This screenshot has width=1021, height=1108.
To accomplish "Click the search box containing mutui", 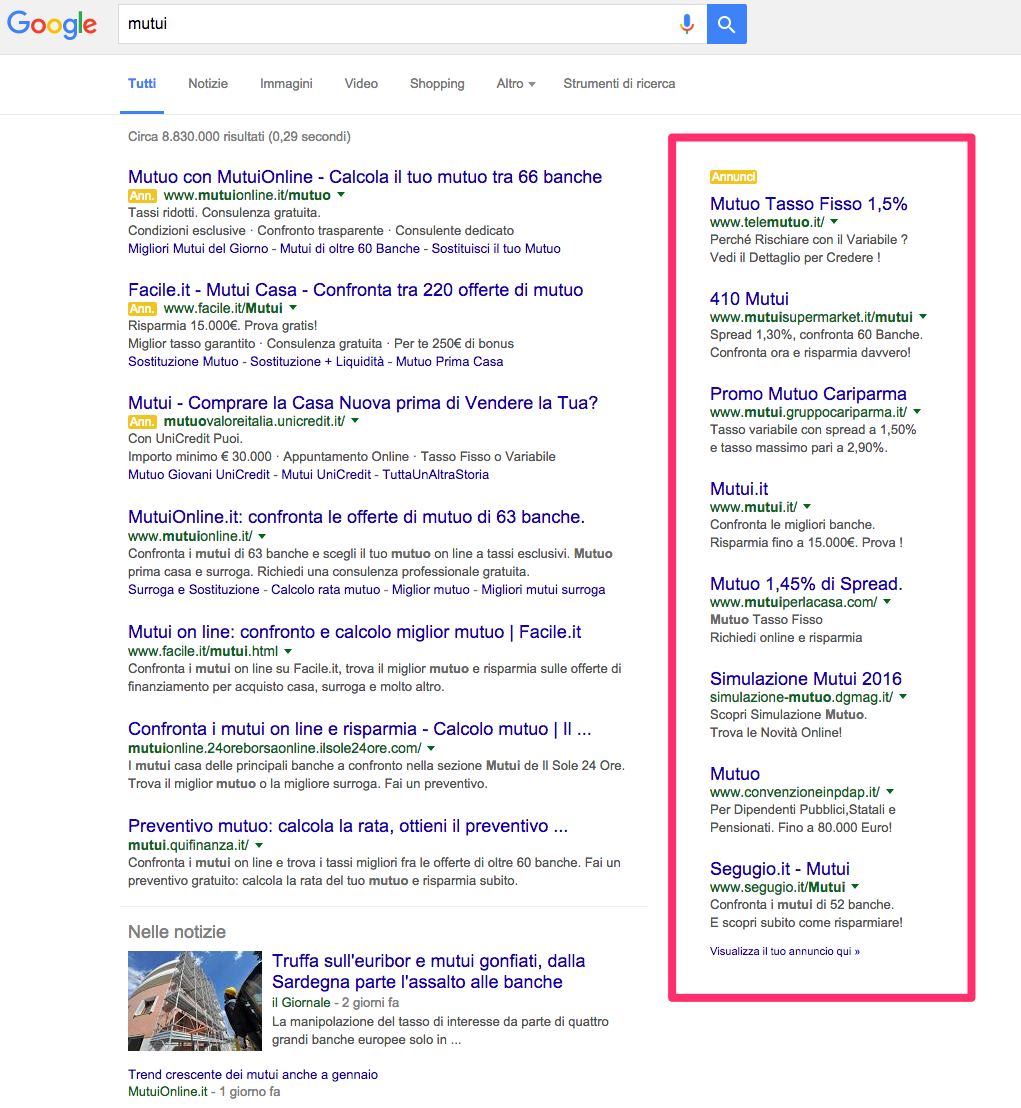I will (413, 24).
